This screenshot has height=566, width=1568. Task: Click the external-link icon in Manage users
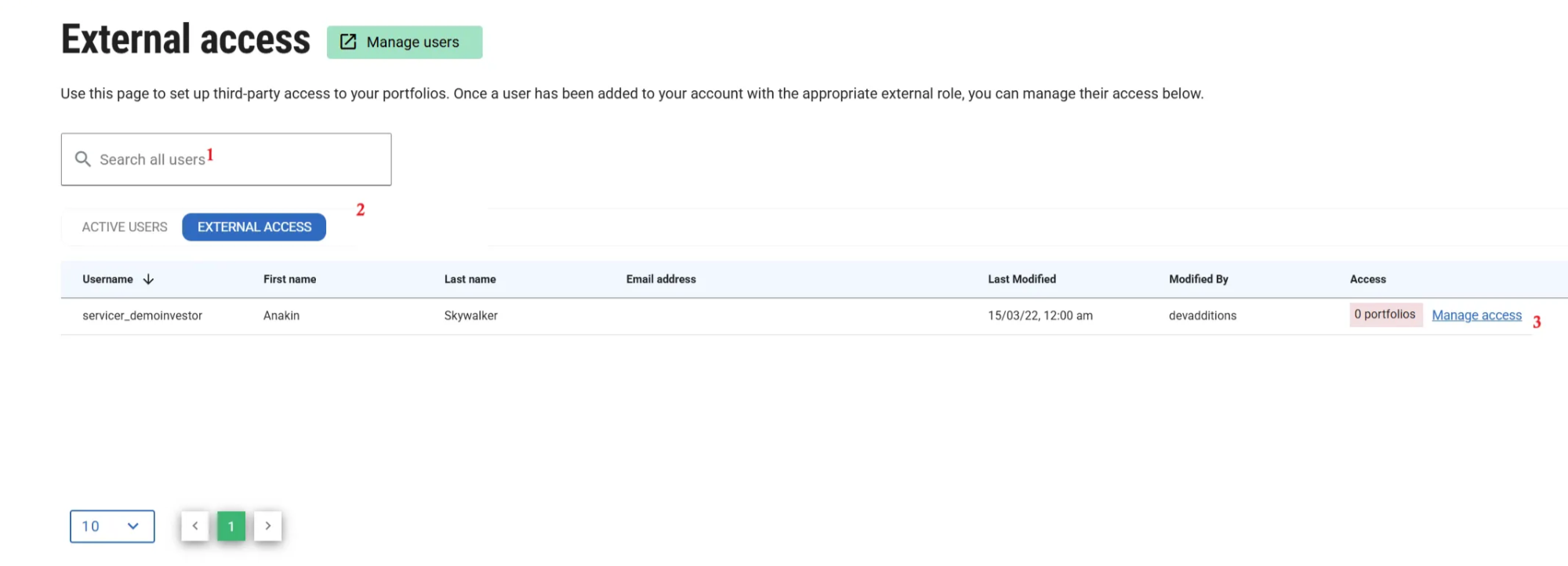click(x=348, y=42)
